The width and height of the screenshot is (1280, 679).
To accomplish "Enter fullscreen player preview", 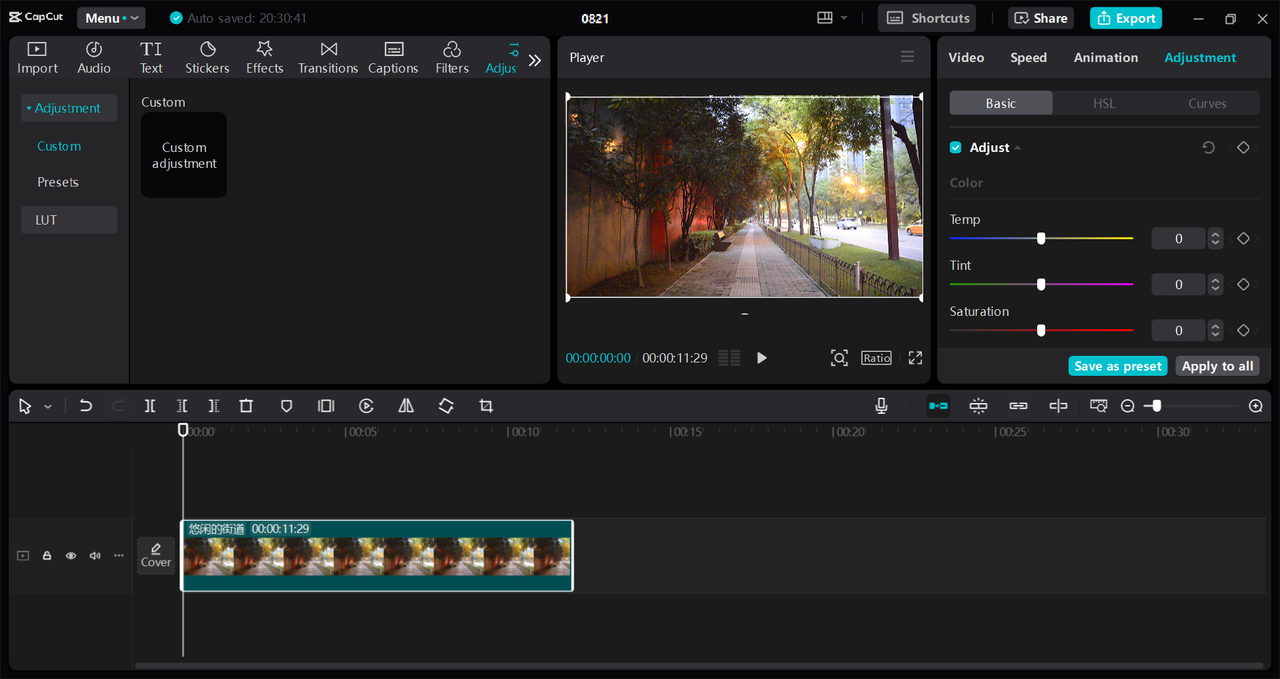I will tap(915, 358).
